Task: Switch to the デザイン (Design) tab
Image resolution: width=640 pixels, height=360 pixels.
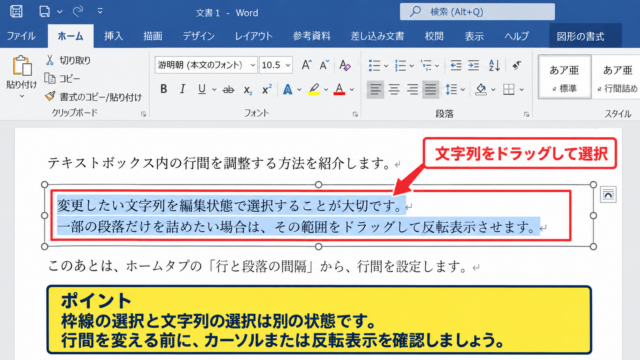Action: coord(198,36)
